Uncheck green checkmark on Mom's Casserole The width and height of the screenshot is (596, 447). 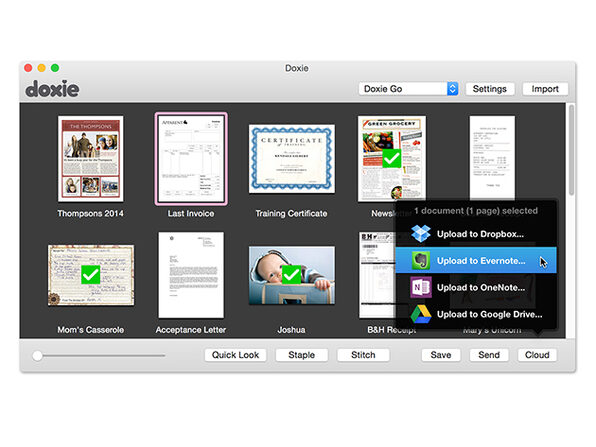point(90,275)
